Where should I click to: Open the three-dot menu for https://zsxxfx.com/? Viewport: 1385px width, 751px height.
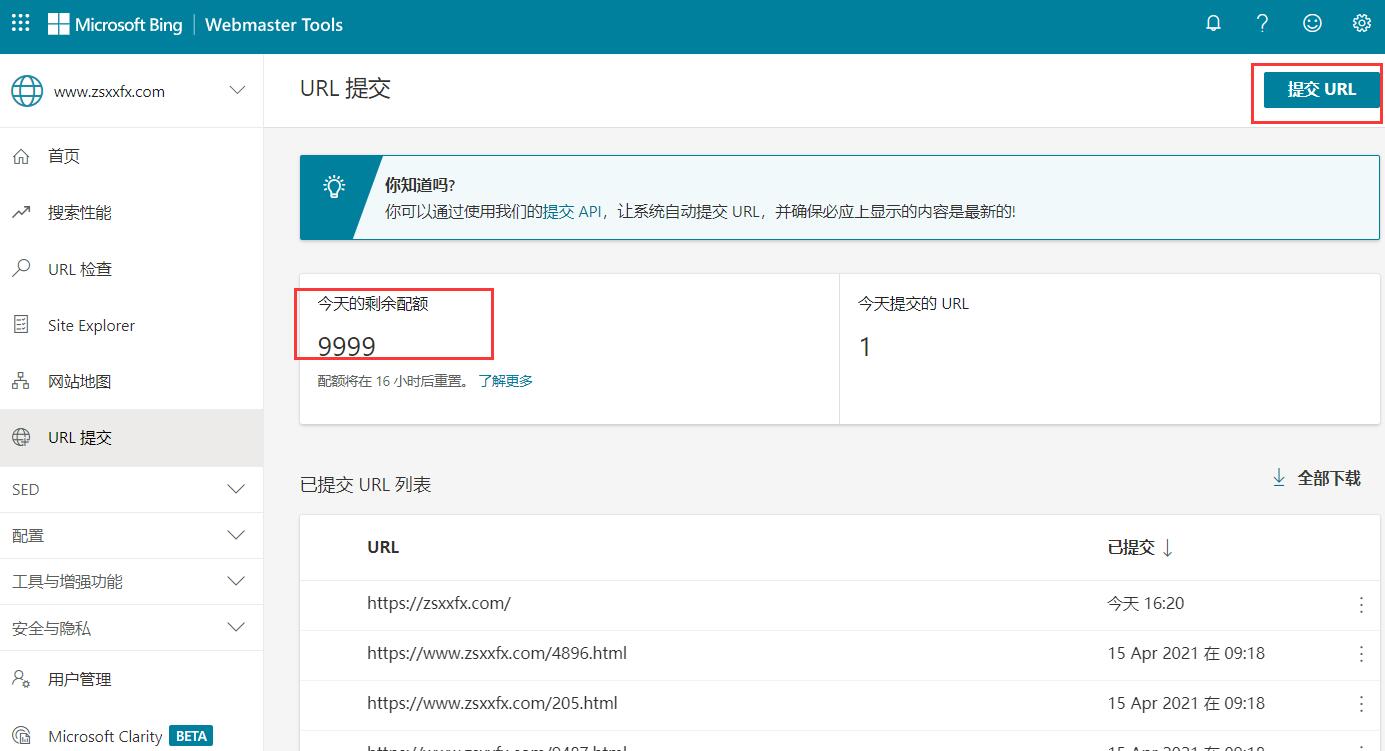1361,604
